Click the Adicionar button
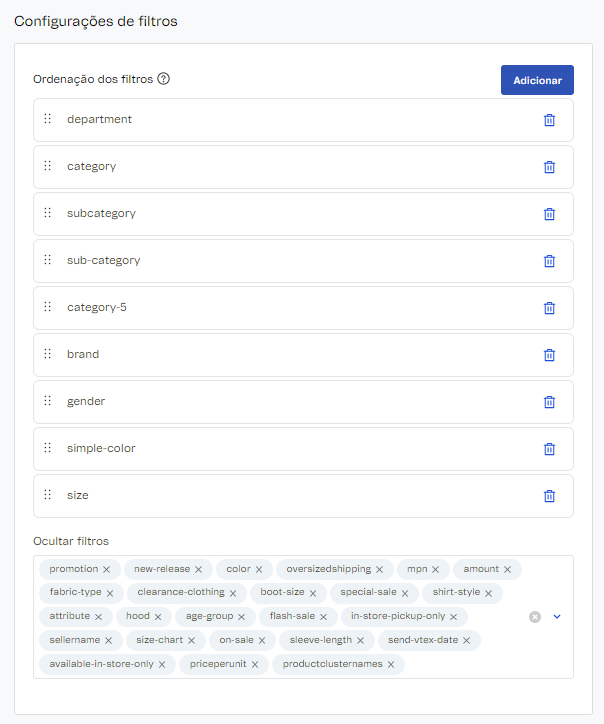Screen dimensions: 604x724 (537, 80)
